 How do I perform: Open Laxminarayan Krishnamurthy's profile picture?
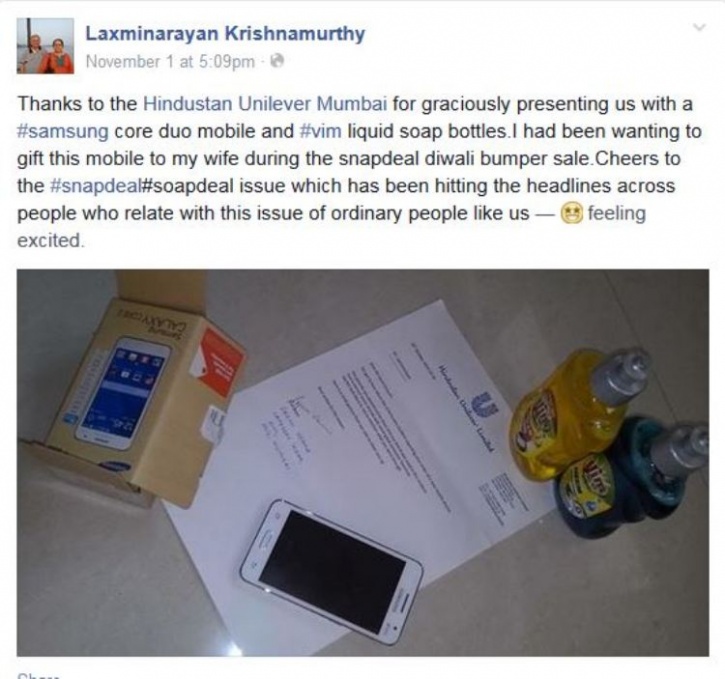tap(45, 46)
